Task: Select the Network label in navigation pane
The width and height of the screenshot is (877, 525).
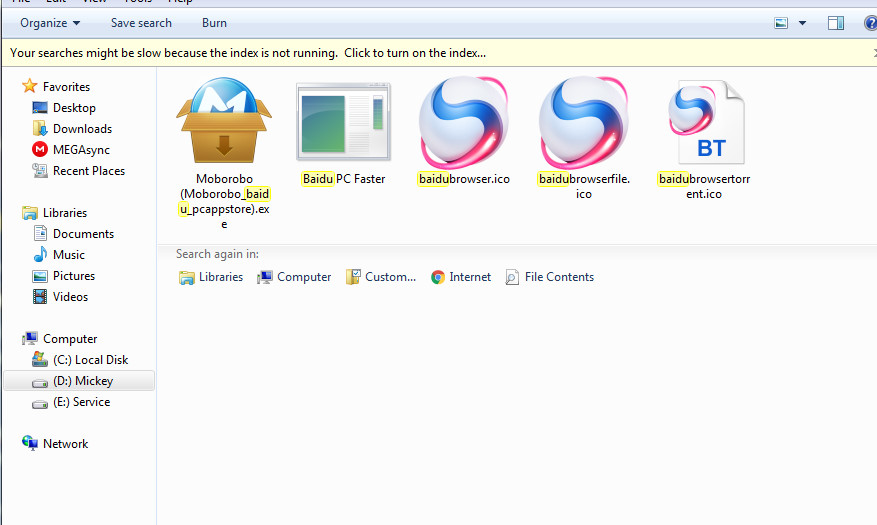Action: [x=65, y=443]
